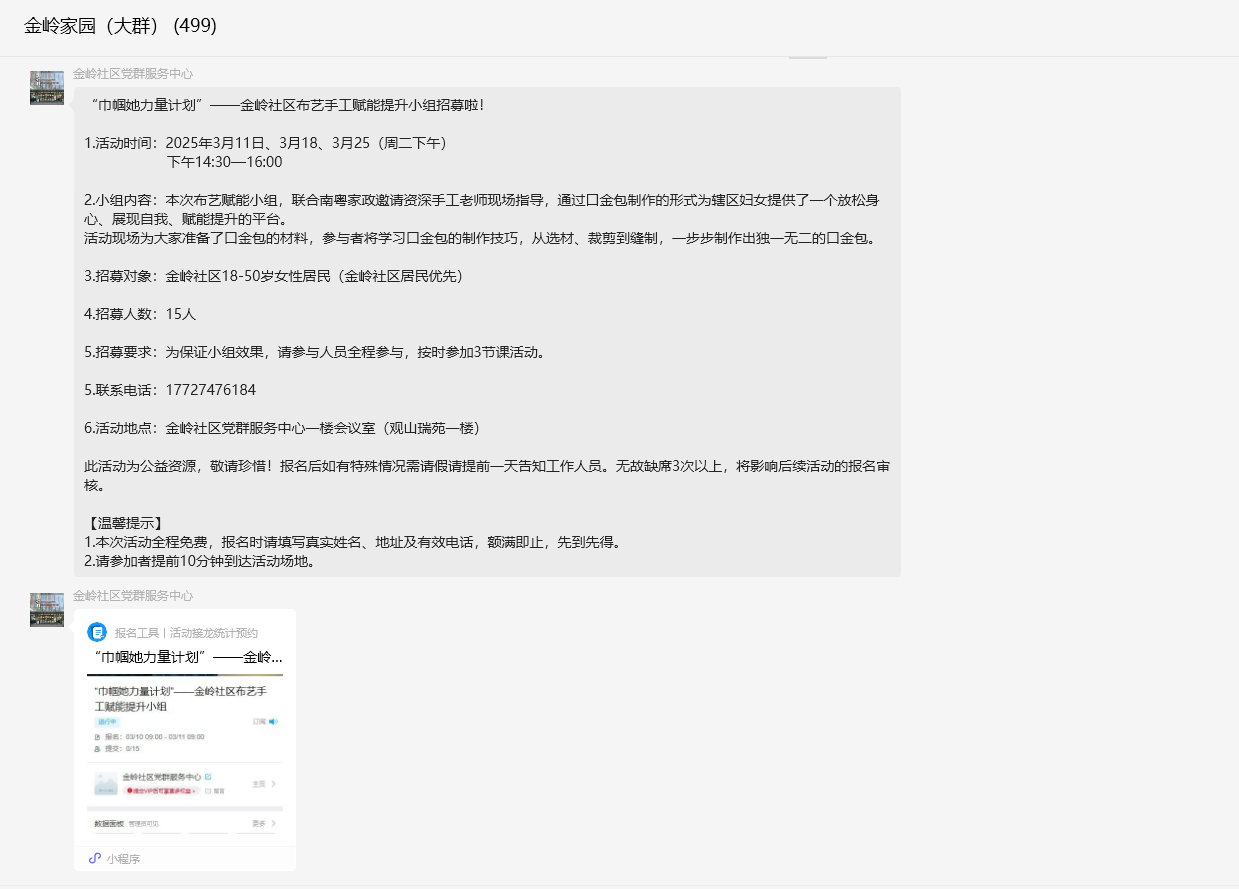This screenshot has height=889, width=1239.
Task: Click the person icon before 提交 0/15
Action: click(97, 748)
